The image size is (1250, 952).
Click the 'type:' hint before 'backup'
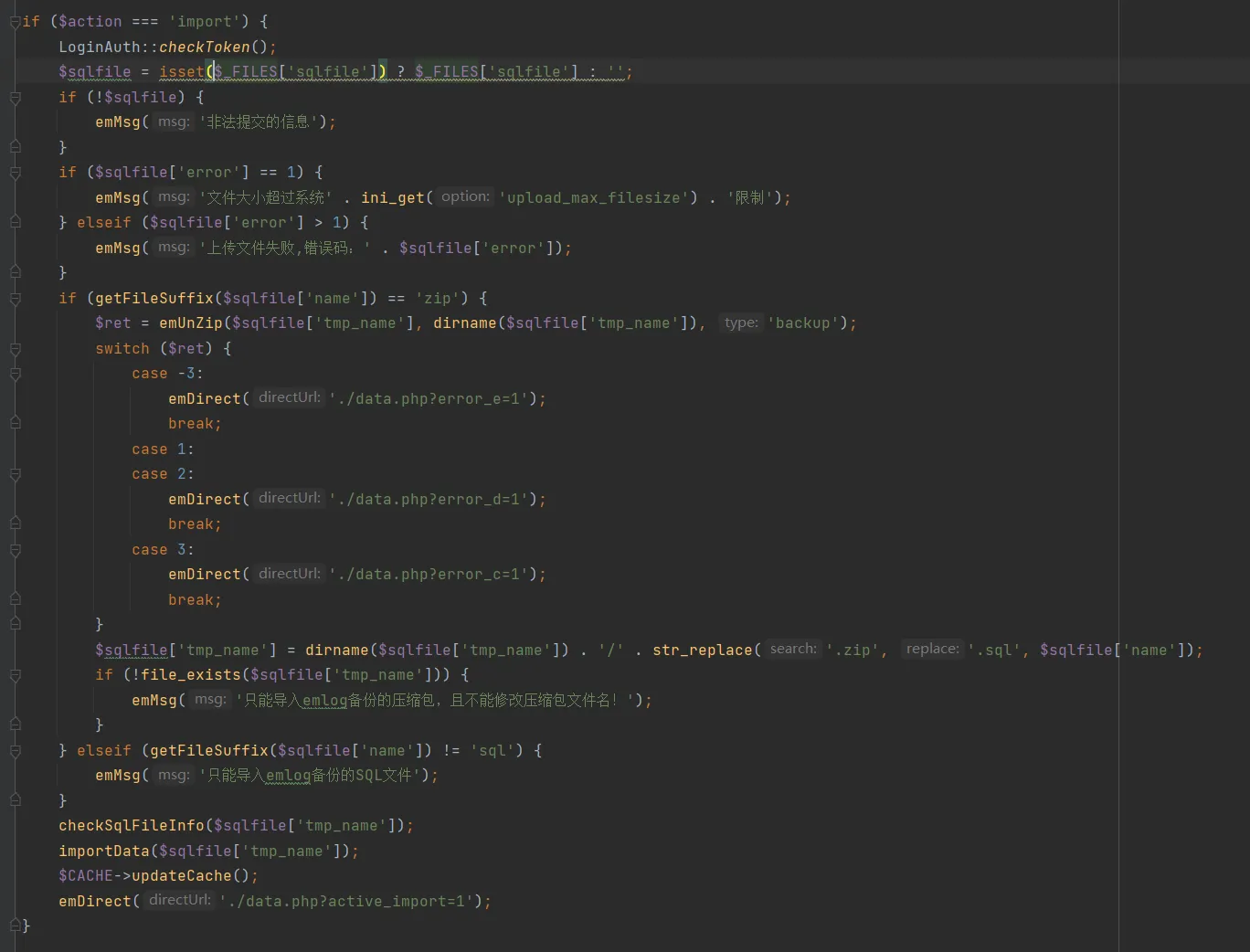pyautogui.click(x=740, y=323)
